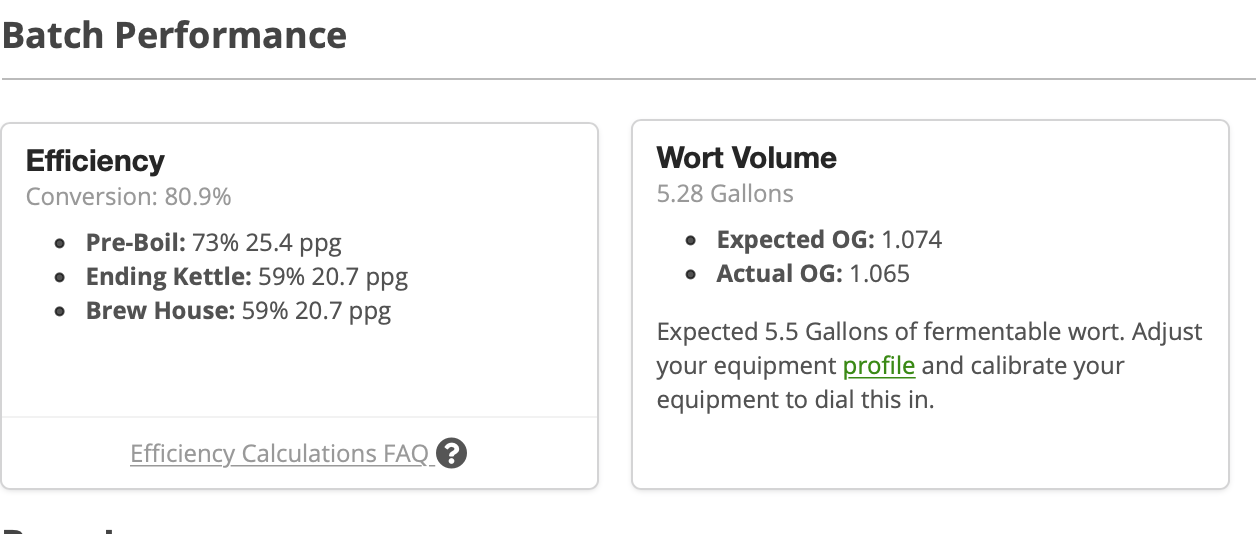Click the 5.28 Gallons subtitle

pyautogui.click(x=725, y=194)
